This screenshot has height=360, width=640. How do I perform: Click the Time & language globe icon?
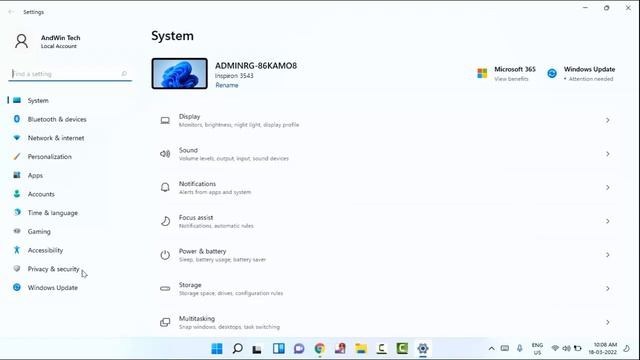point(17,212)
